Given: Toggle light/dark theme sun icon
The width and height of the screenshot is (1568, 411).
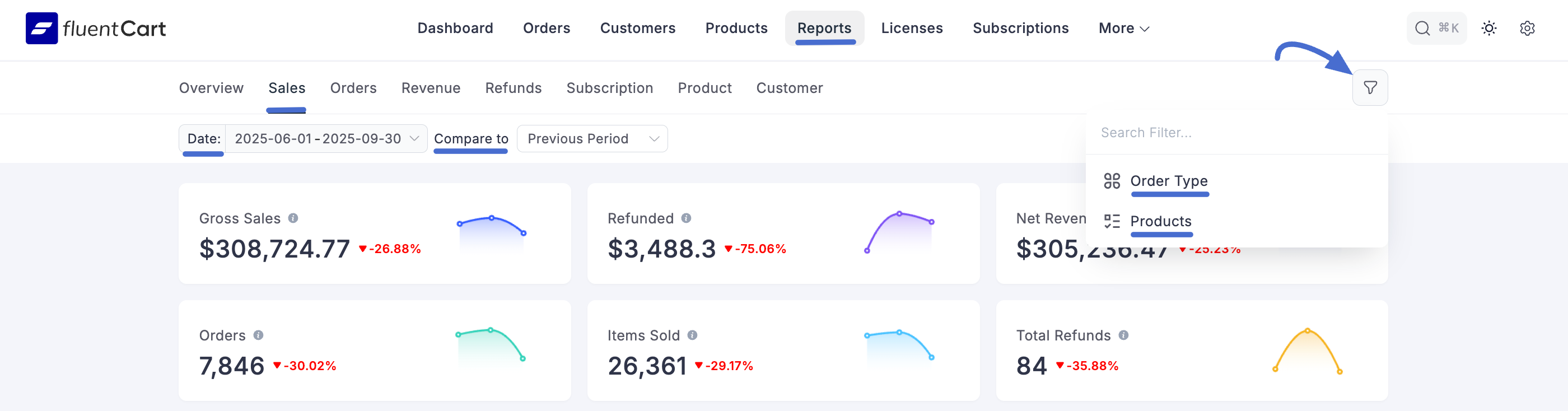Looking at the screenshot, I should tap(1489, 28).
